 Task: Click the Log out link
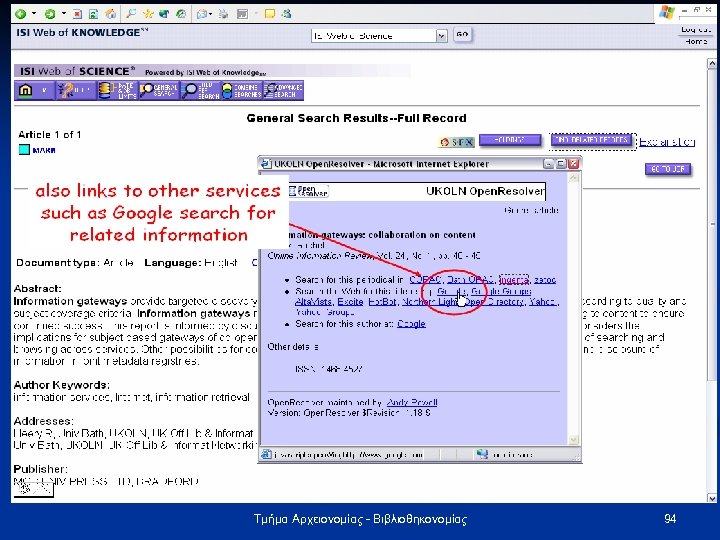pyautogui.click(x=695, y=29)
